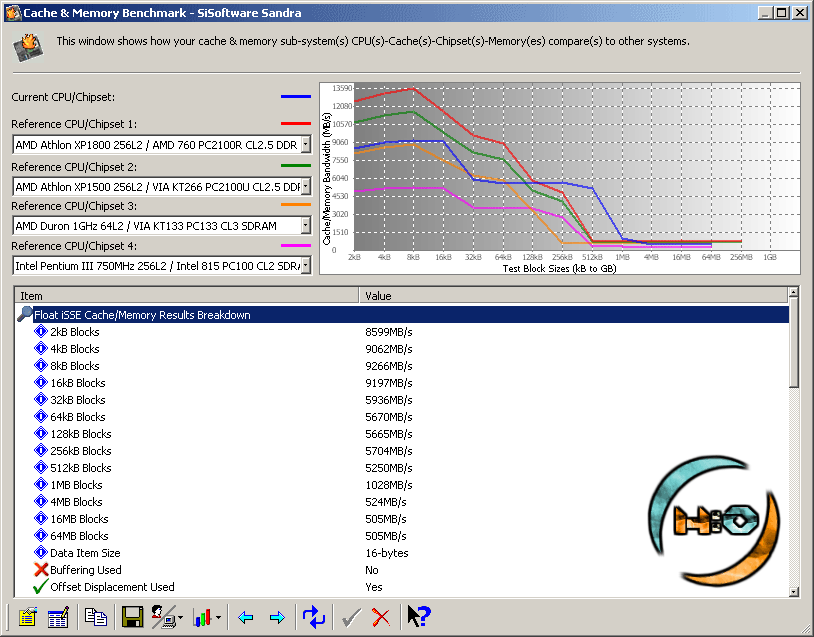Click info icon beside 2kB Blocks

[40, 331]
